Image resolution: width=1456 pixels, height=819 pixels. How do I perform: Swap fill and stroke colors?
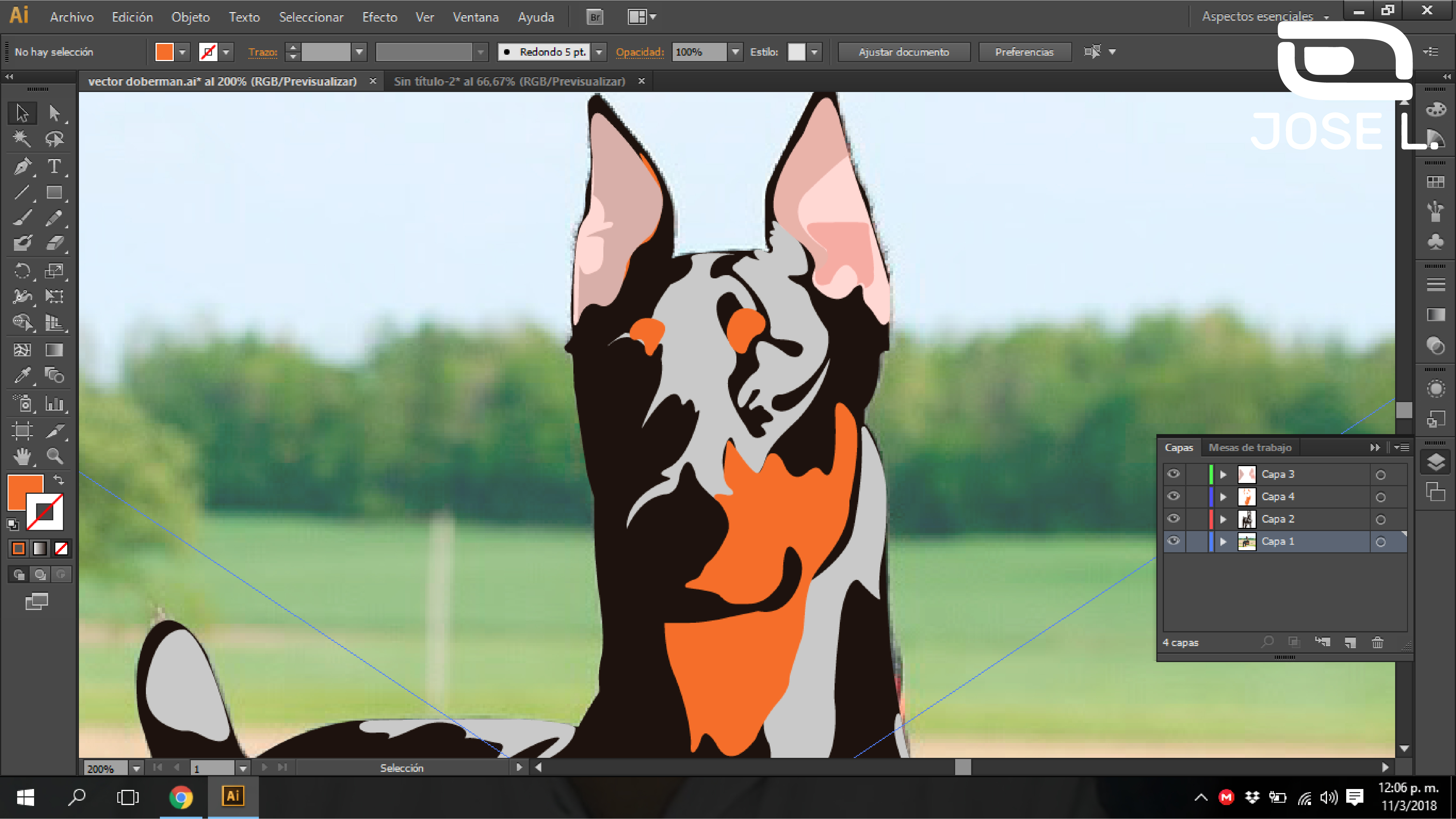click(59, 480)
